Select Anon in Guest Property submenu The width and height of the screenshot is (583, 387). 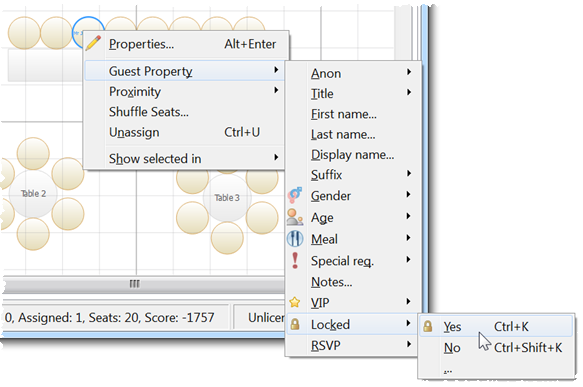tap(353, 73)
